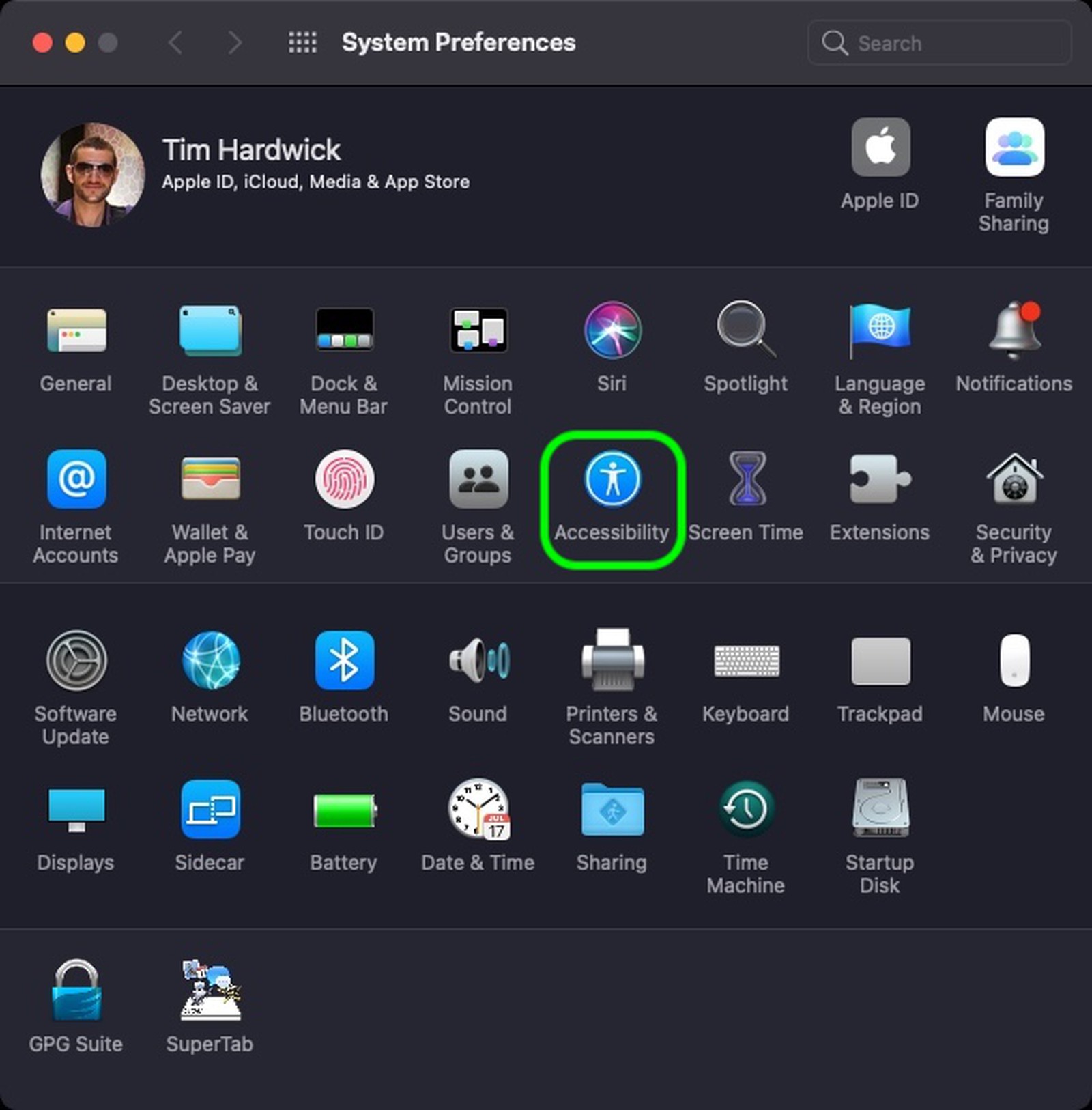Open the General preferences pane
This screenshot has height=1110, width=1092.
pyautogui.click(x=76, y=330)
